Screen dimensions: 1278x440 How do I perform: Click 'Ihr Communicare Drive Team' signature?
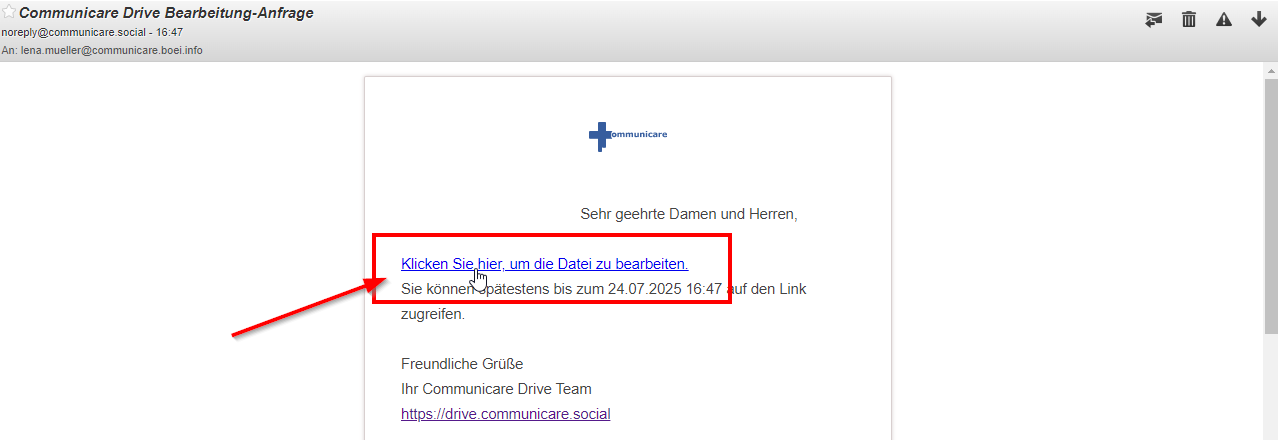tap(496, 389)
